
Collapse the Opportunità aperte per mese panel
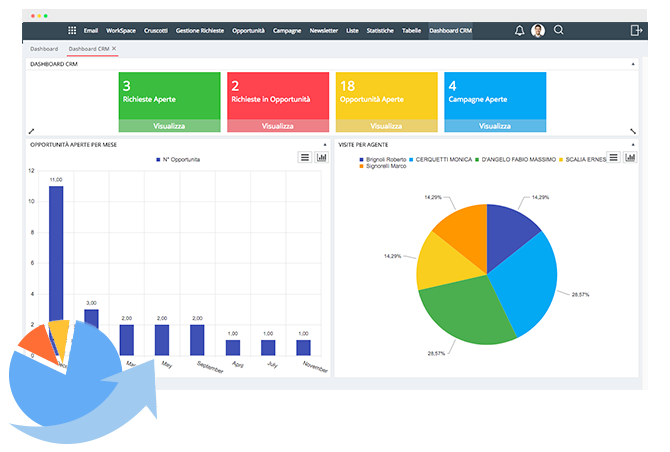tap(325, 145)
